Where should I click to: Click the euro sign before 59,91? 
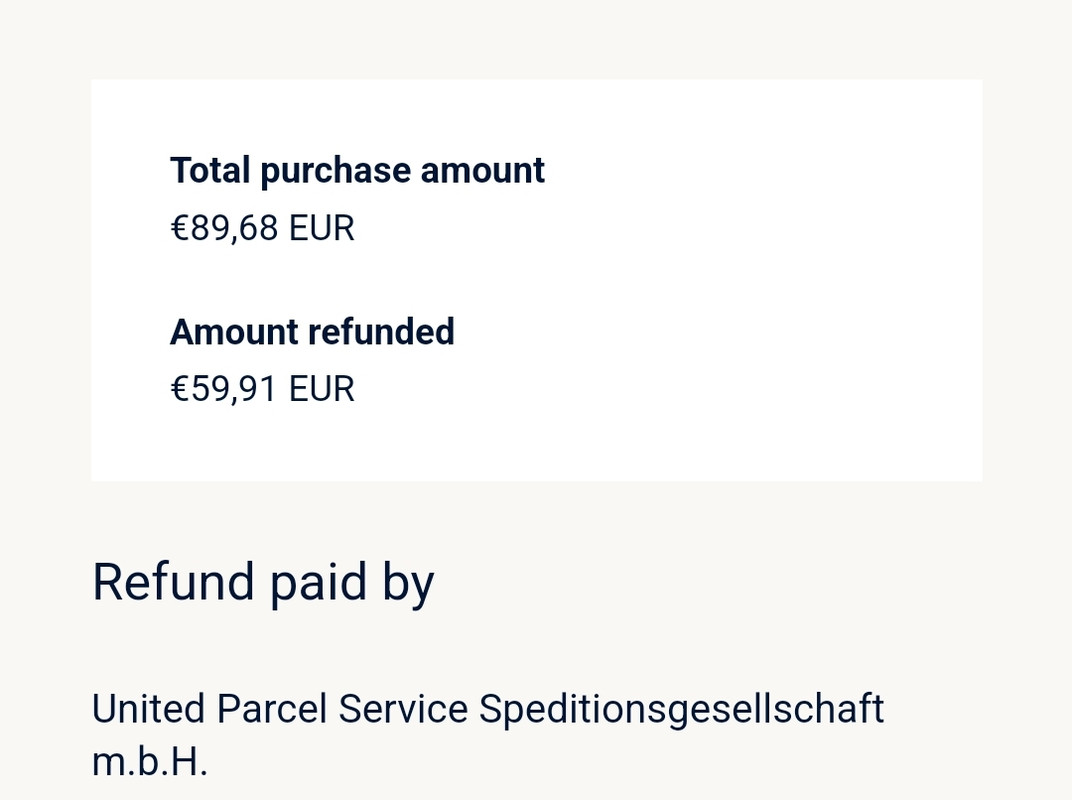(x=180, y=389)
